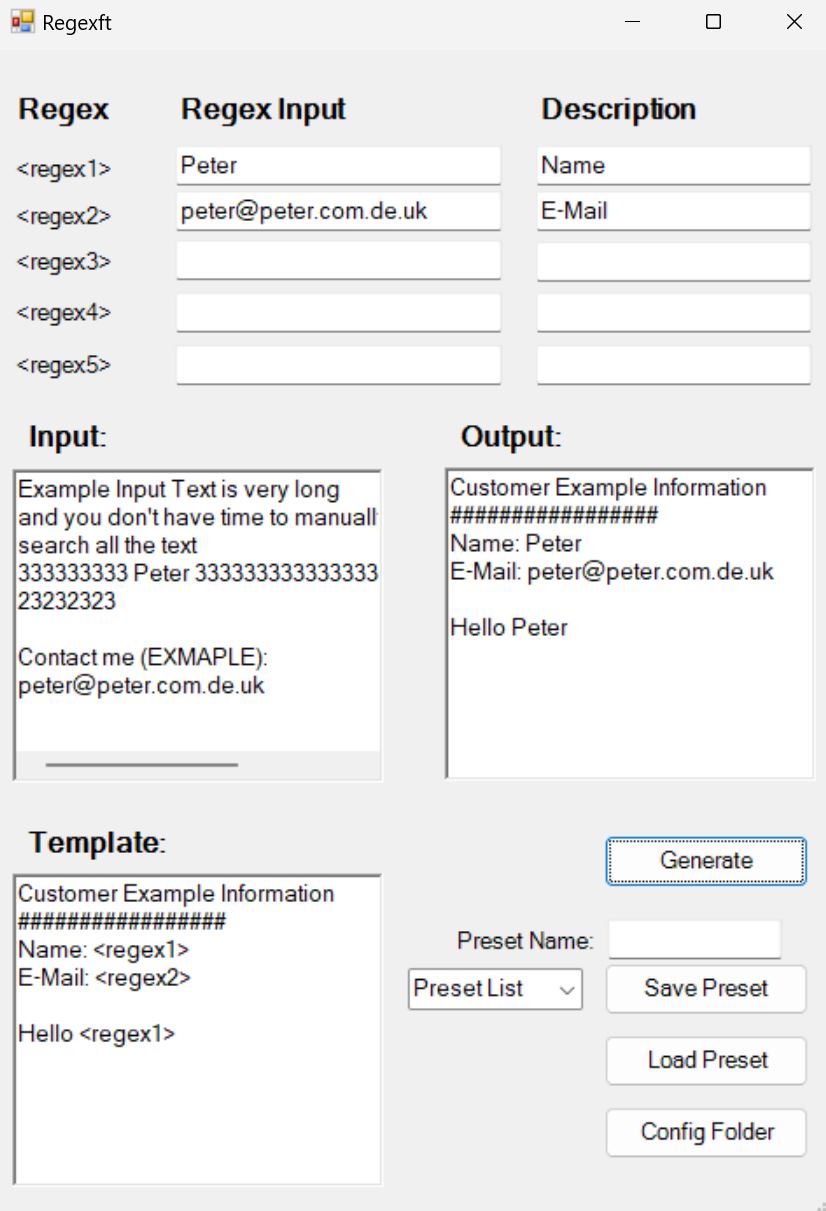The height and width of the screenshot is (1211, 826).
Task: Click the Load Preset button
Action: tap(705, 1060)
